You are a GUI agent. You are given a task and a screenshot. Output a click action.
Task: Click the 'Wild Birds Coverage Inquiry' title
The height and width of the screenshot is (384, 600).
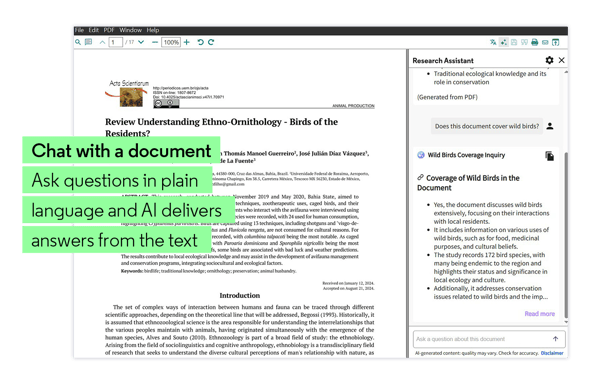(466, 155)
